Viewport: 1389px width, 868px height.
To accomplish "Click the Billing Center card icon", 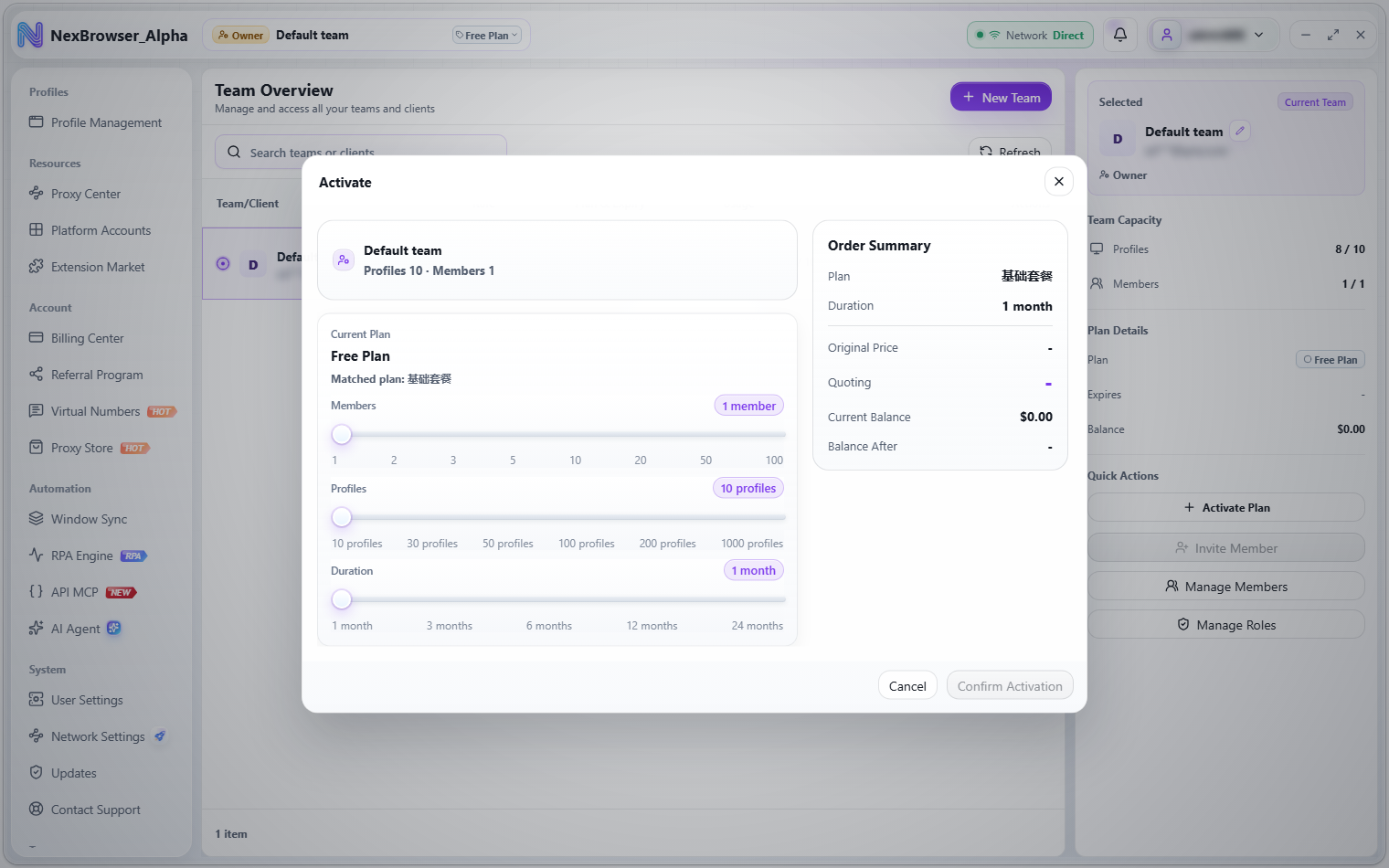I will point(37,337).
